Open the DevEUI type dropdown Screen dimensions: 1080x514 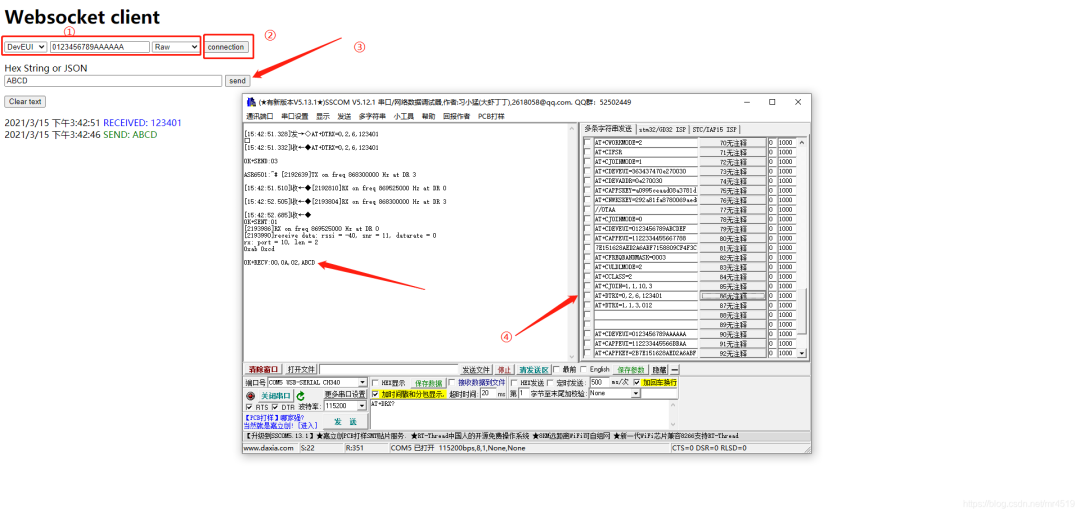pos(25,47)
